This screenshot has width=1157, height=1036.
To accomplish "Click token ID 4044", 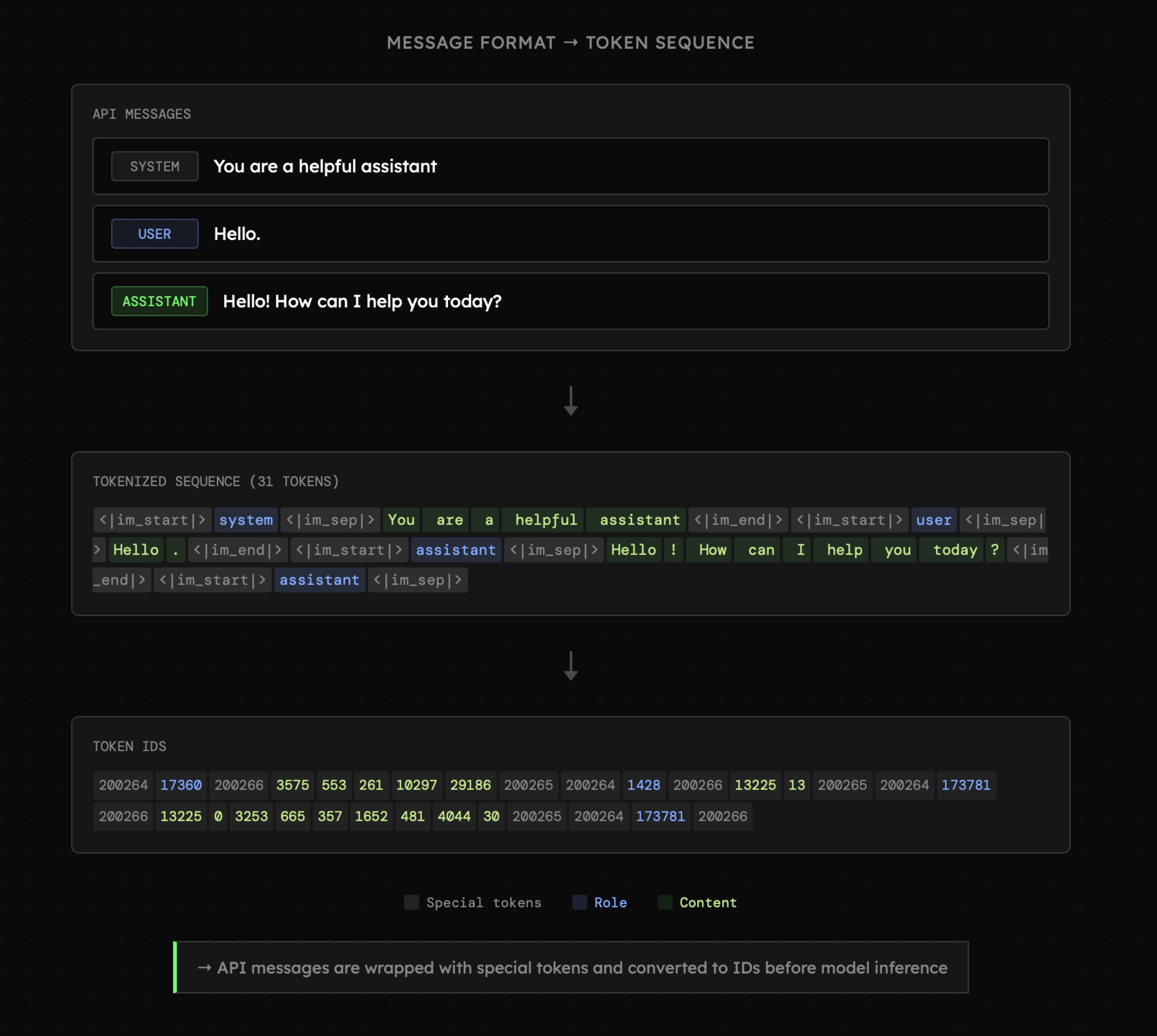I will (454, 816).
